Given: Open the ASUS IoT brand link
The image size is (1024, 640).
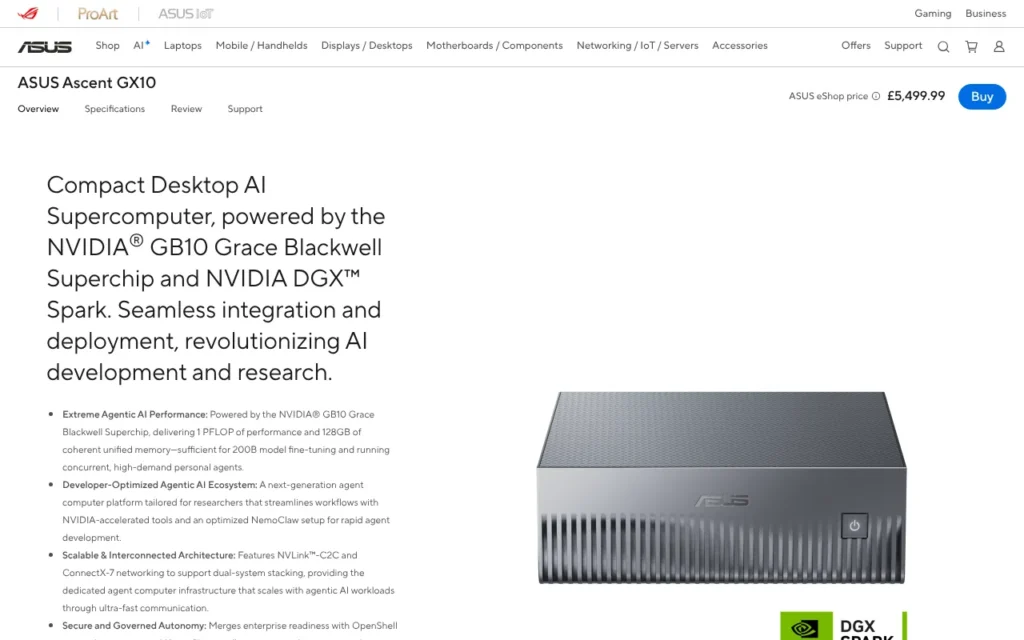Looking at the screenshot, I should pos(185,14).
